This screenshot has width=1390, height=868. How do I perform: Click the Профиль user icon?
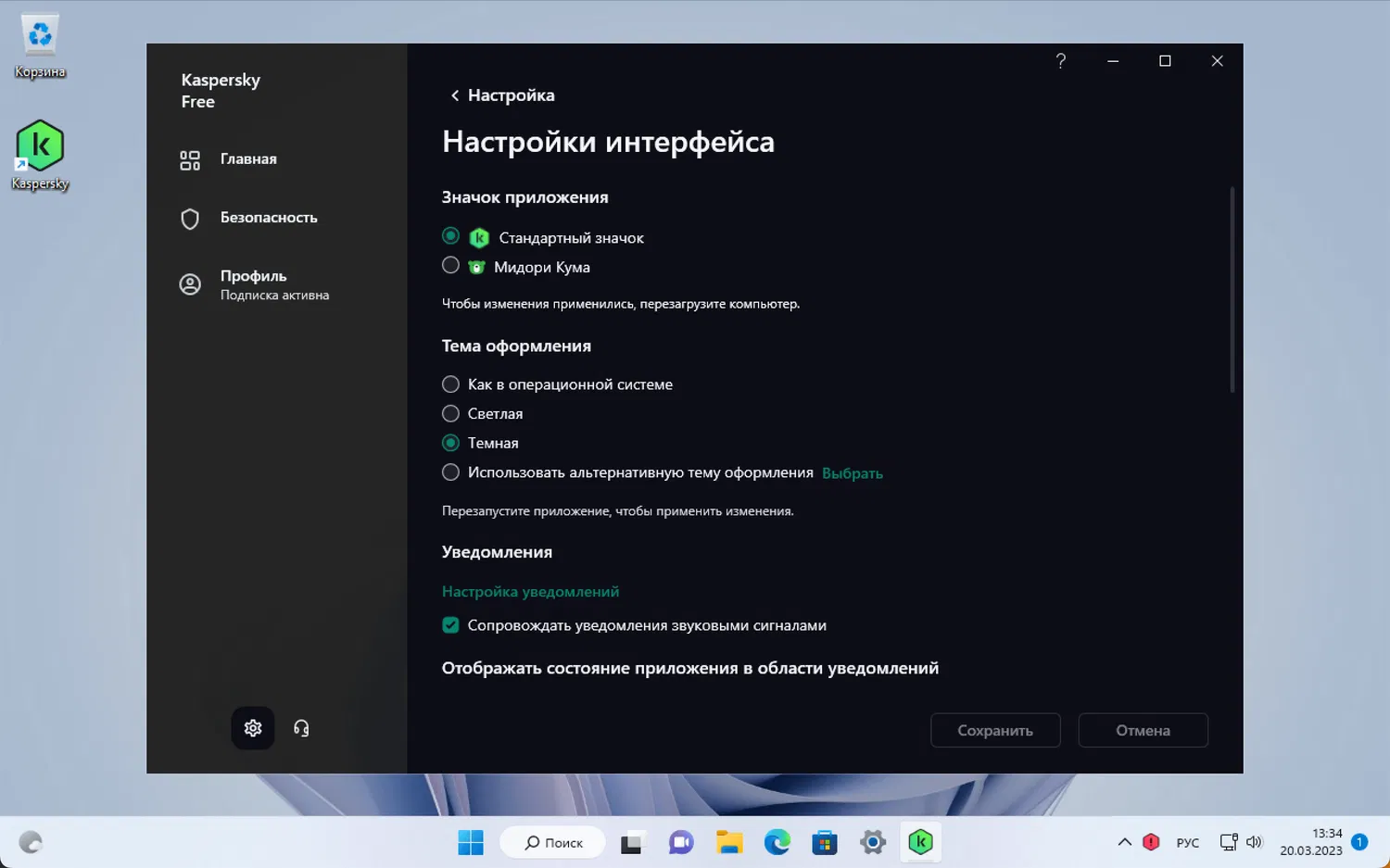coord(190,284)
